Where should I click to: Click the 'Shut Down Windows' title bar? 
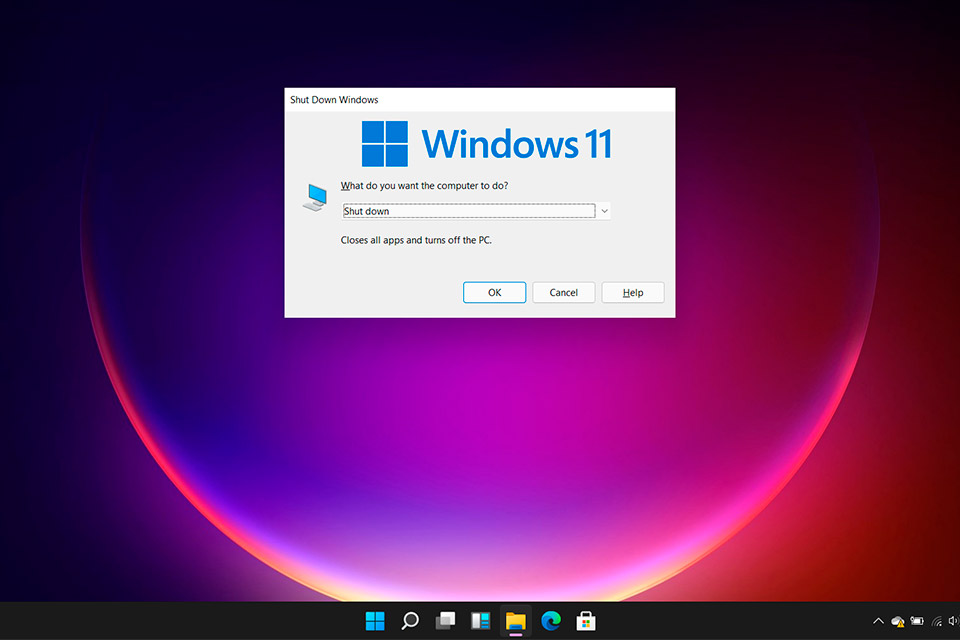point(479,100)
